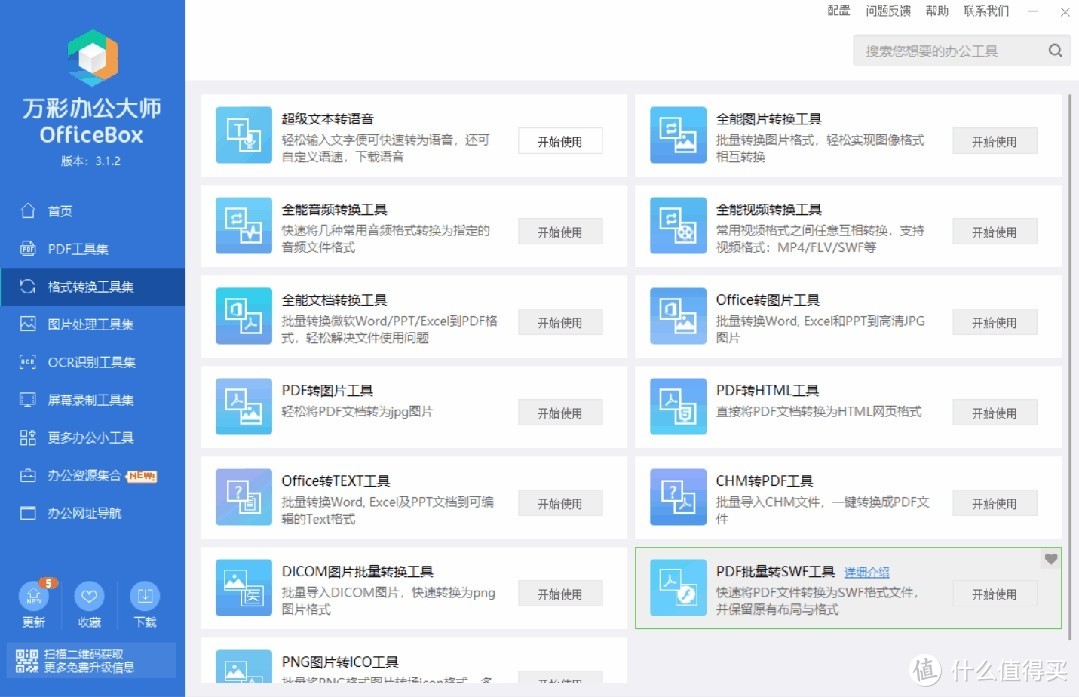The height and width of the screenshot is (697, 1079).
Task: Click the 全能视频转换工具 tool icon
Action: pyautogui.click(x=678, y=231)
